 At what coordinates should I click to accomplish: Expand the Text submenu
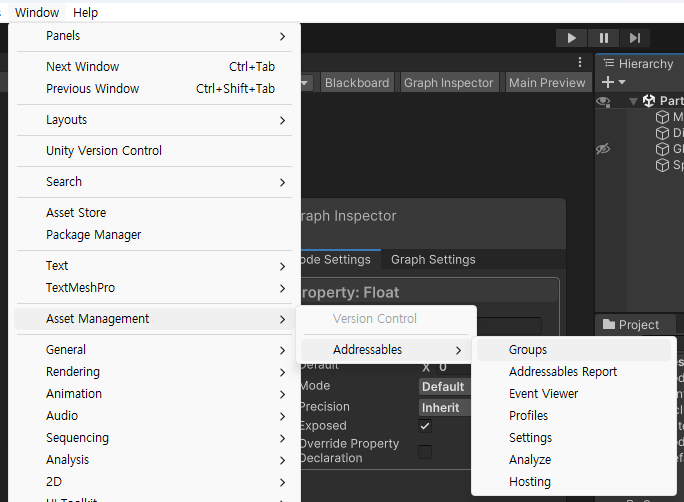pos(154,266)
